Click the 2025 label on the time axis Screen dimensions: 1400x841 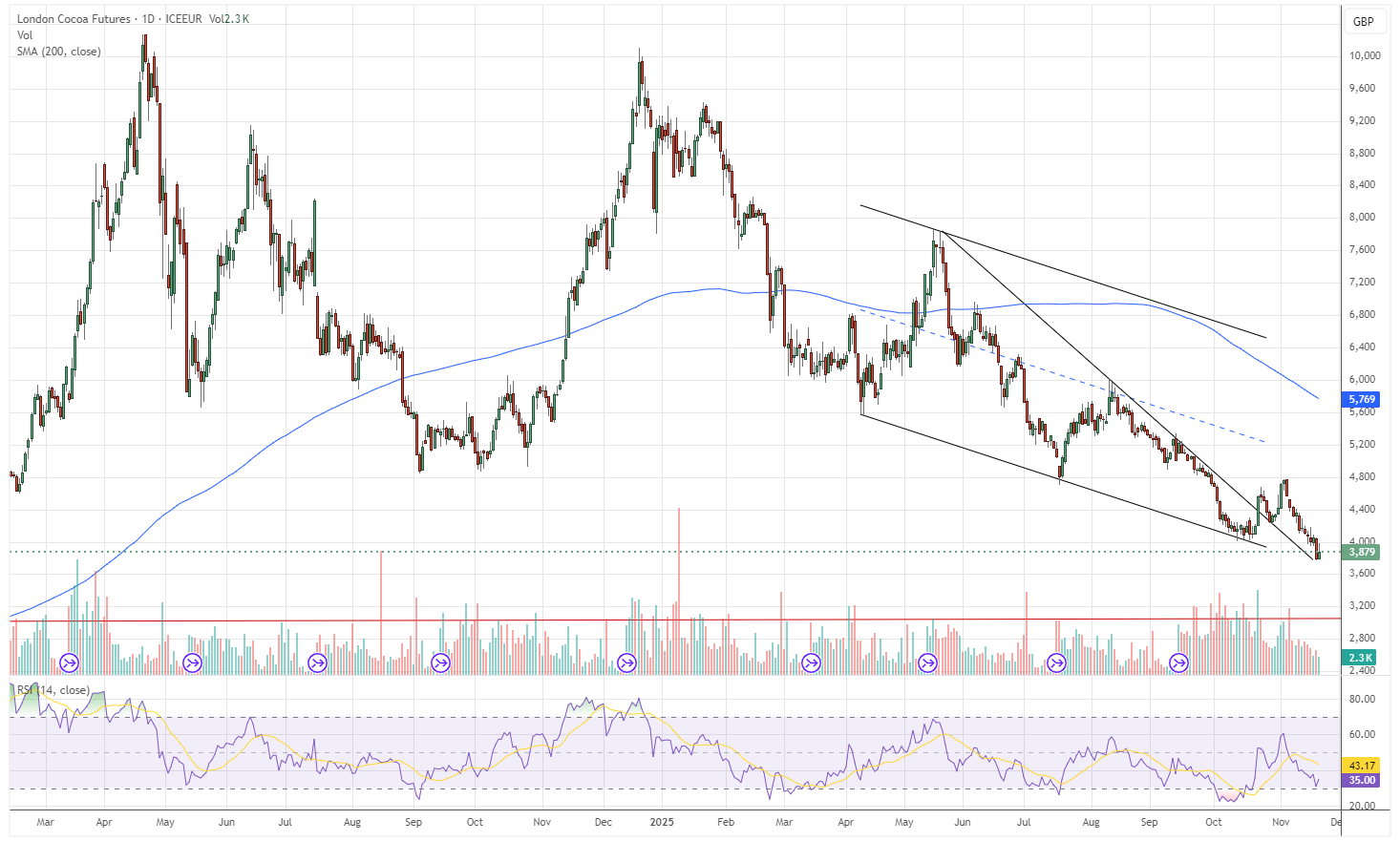click(x=663, y=821)
